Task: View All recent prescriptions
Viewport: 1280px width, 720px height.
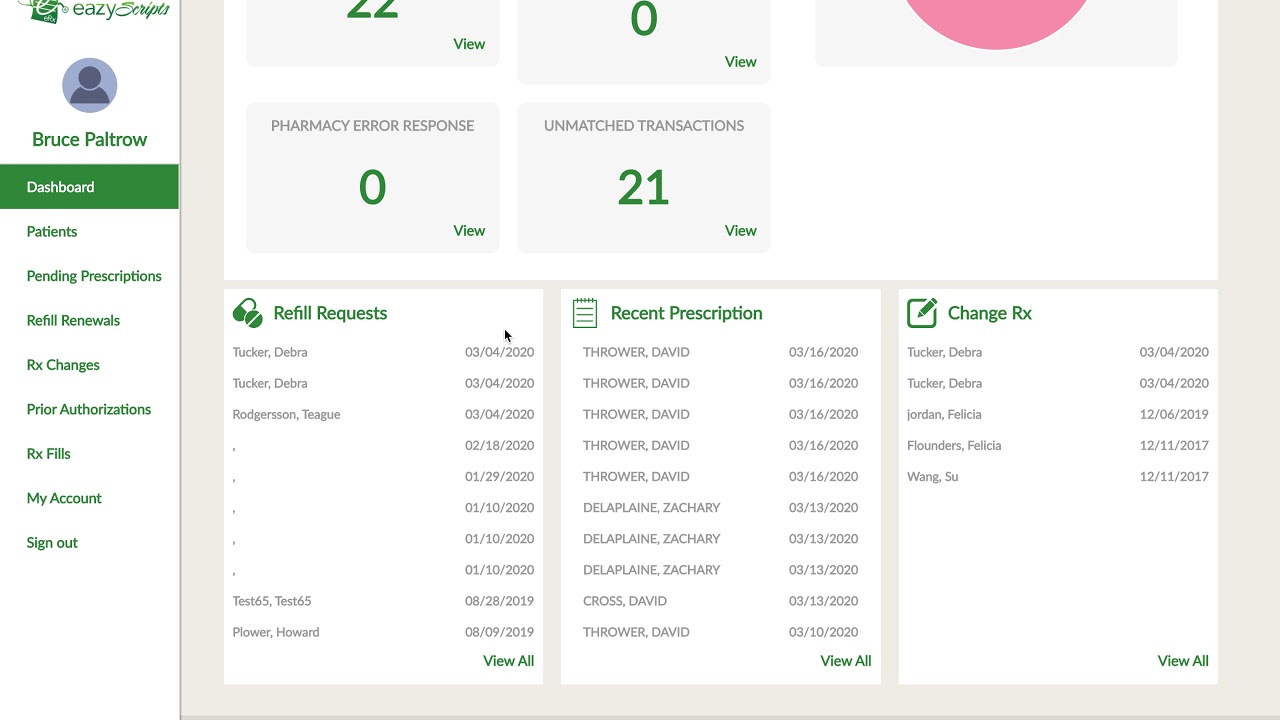Action: pos(846,661)
